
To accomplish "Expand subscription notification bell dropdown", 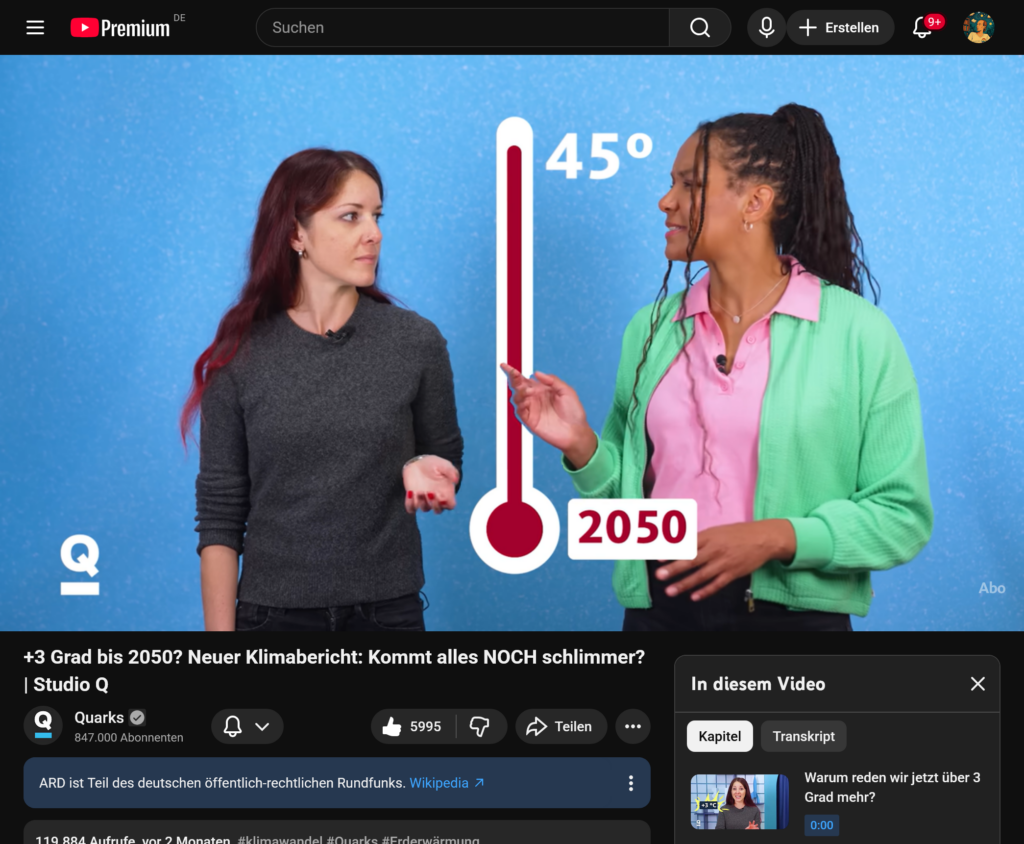I will point(247,727).
